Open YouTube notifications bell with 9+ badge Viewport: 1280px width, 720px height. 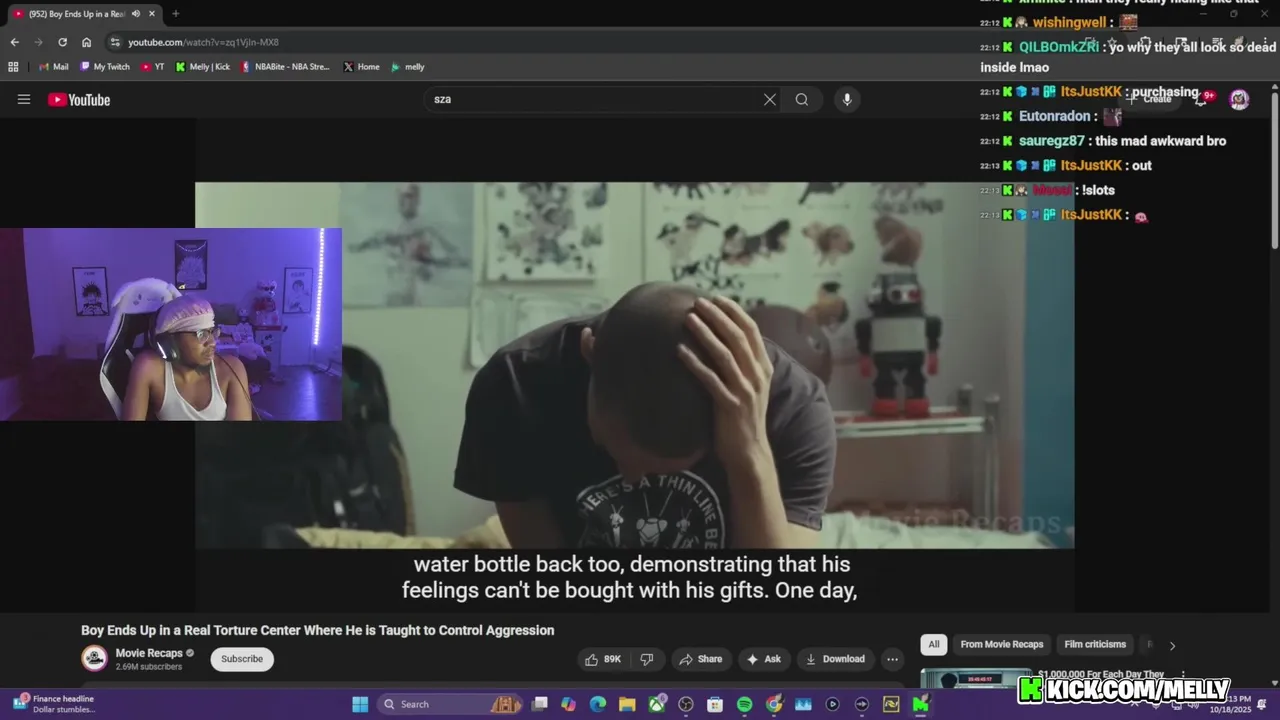[x=1203, y=99]
